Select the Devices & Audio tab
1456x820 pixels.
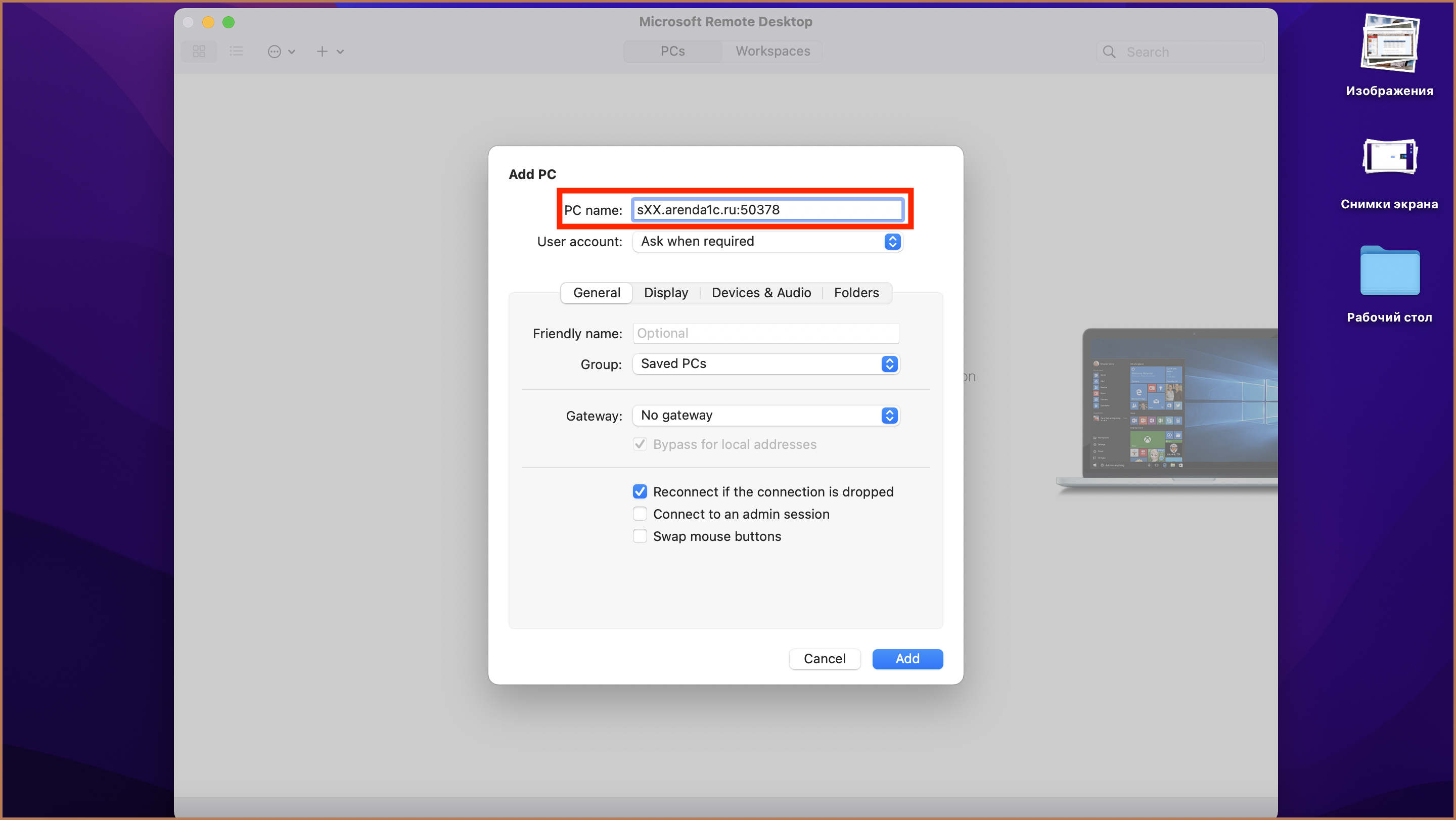pos(761,291)
